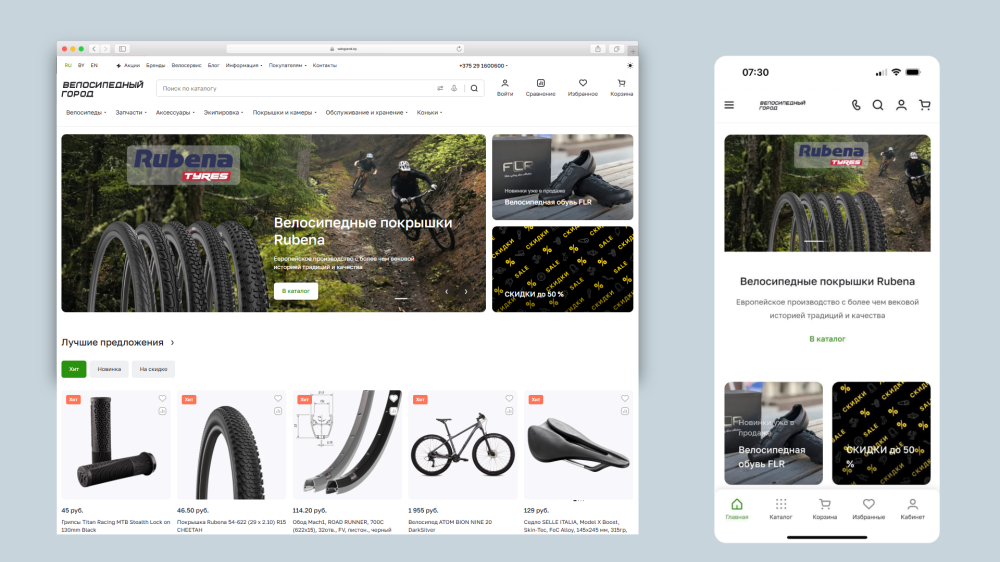Open the Акции link in the top bar
Image resolution: width=1000 pixels, height=562 pixels.
click(128, 66)
